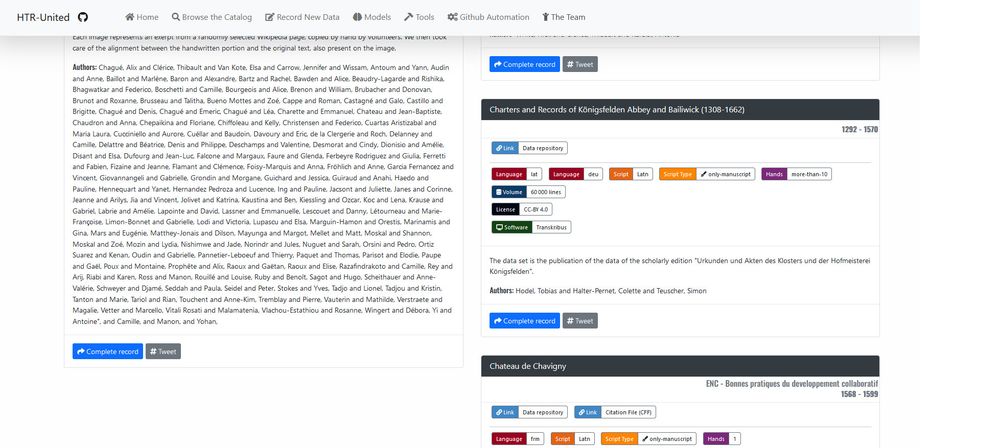
Task: Click the Script Latn badge in Chavigny card
Action: (572, 439)
